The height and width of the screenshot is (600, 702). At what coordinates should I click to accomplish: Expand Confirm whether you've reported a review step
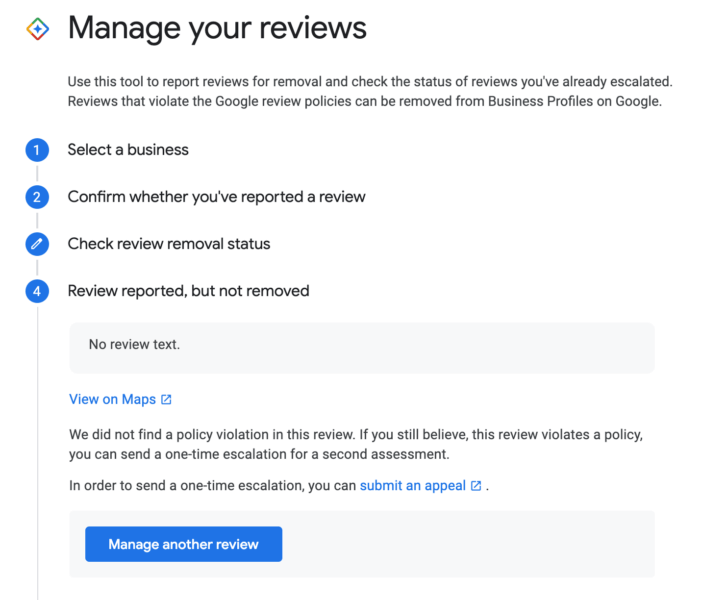[x=216, y=197]
